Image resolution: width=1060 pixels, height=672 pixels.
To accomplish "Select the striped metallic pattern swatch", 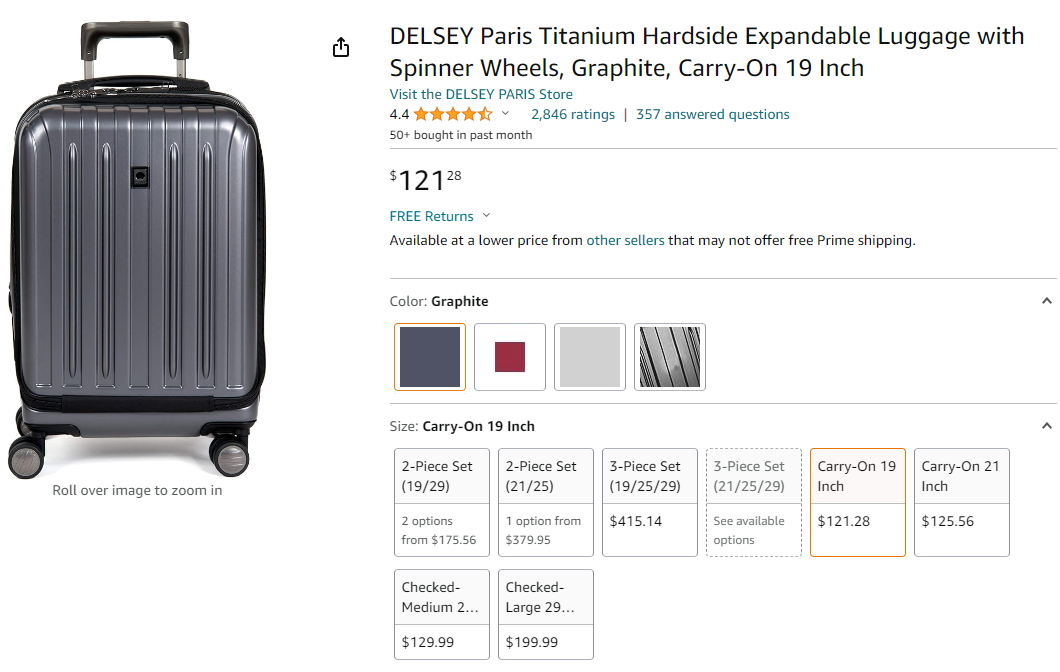I will [x=670, y=357].
